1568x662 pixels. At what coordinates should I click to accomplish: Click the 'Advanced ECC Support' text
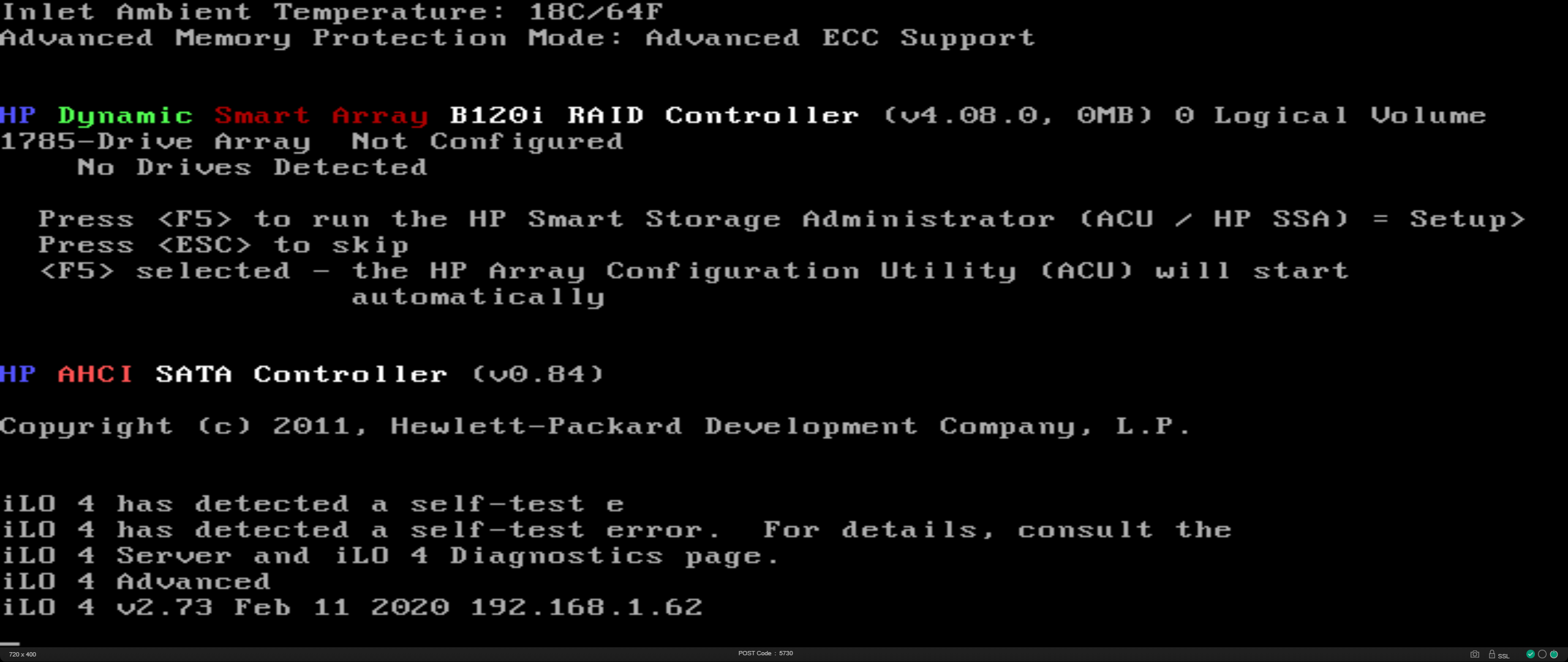[840, 38]
